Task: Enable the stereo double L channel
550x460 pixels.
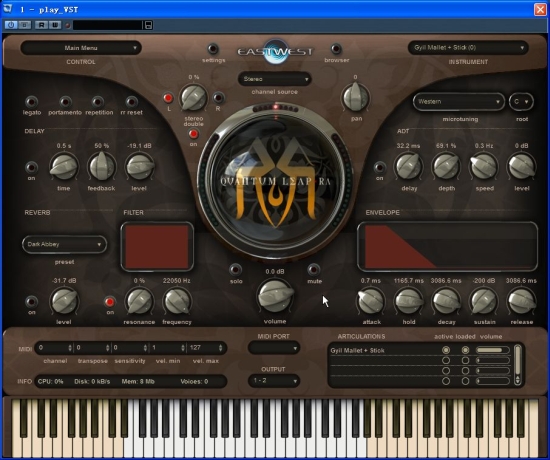Action: pos(168,98)
